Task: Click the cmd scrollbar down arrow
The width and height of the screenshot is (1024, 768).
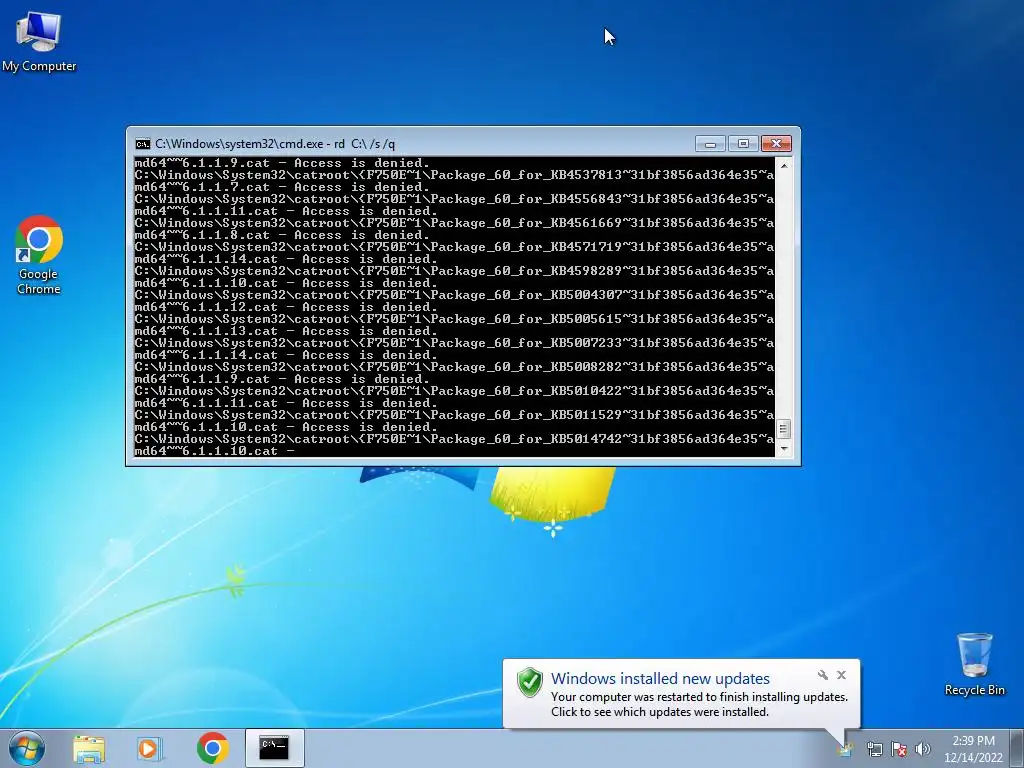Action: (x=784, y=449)
